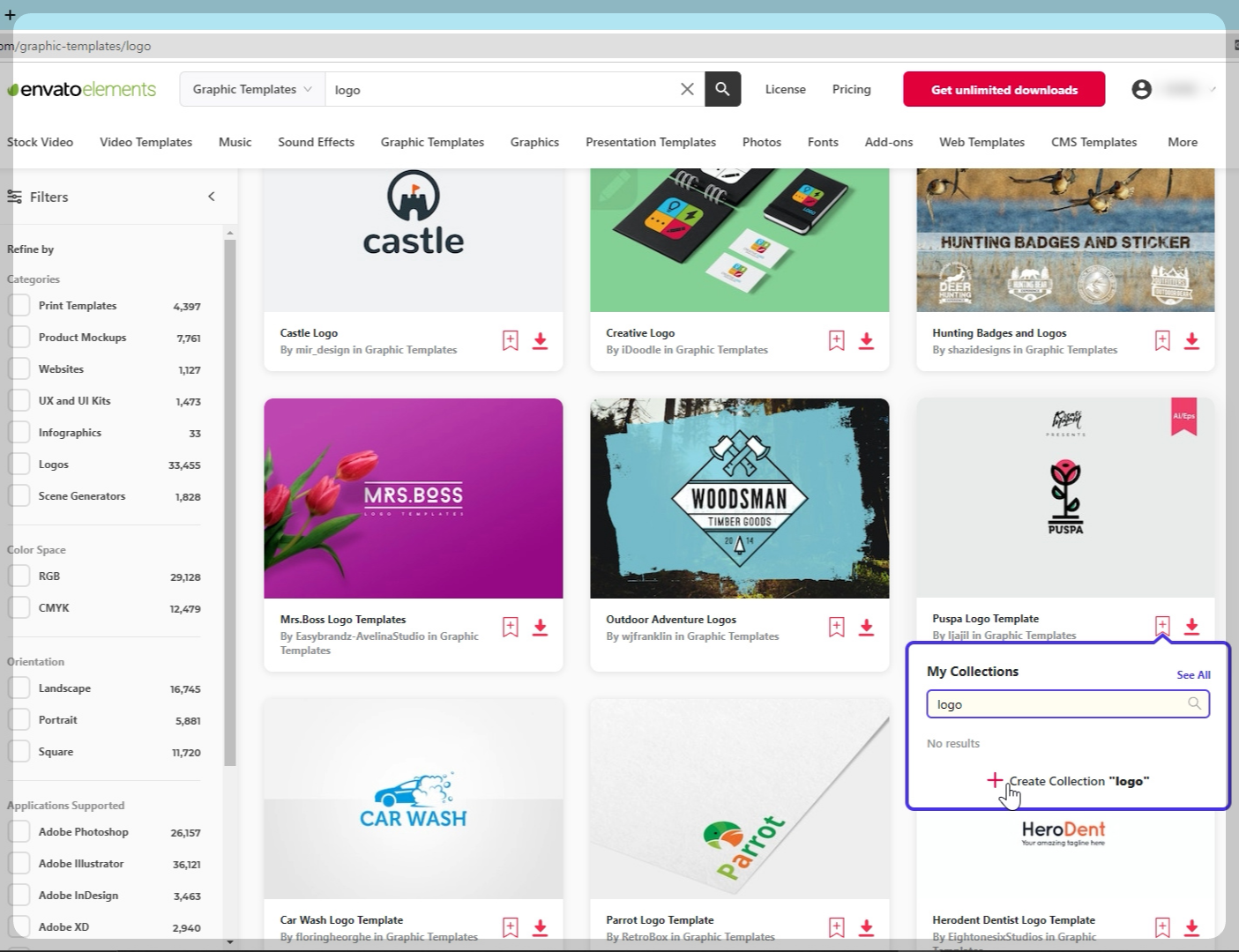Viewport: 1239px width, 952px height.
Task: Open the Graphic Templates search category dropdown
Action: pos(252,89)
